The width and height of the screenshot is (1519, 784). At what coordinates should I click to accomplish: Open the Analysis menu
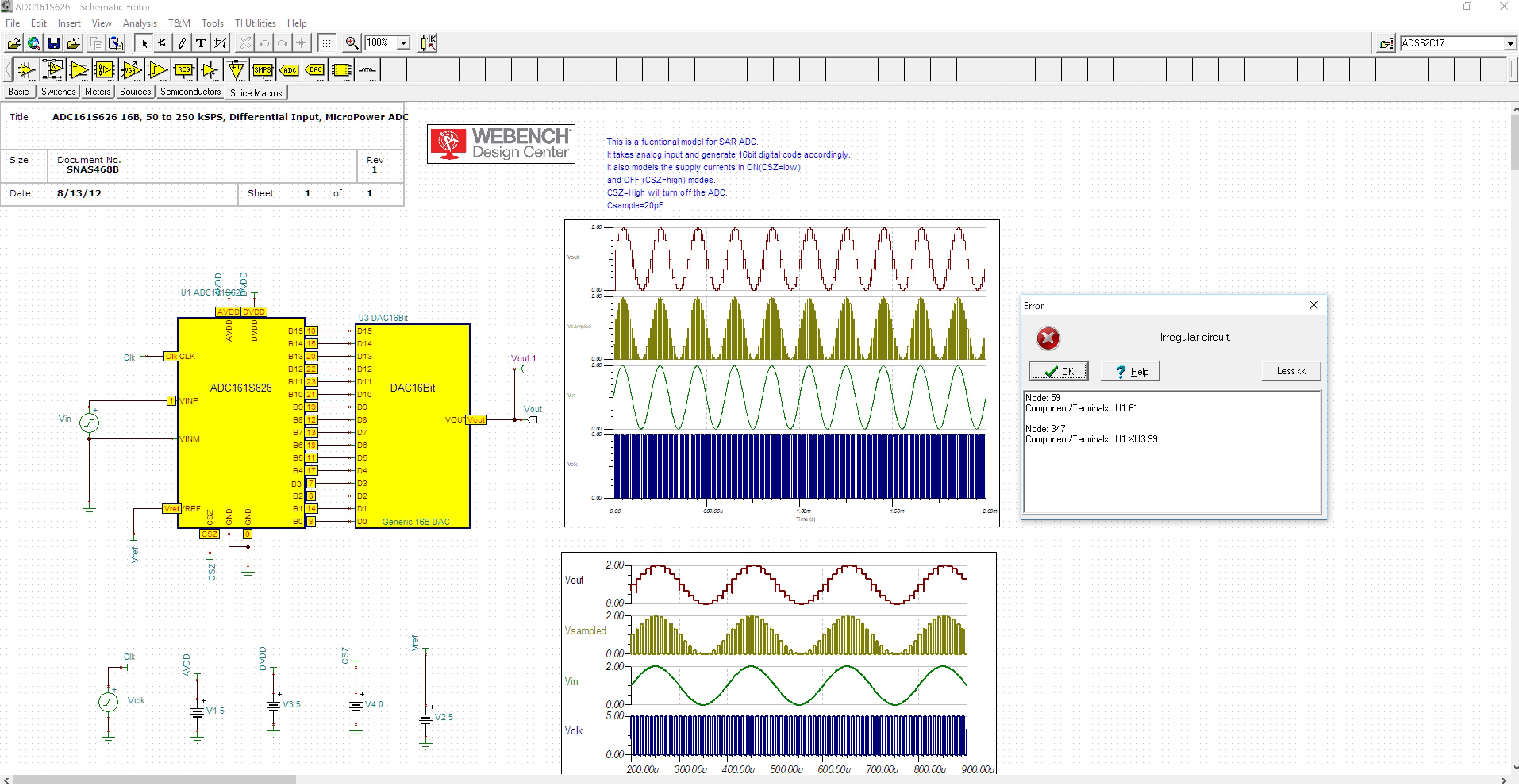click(140, 23)
